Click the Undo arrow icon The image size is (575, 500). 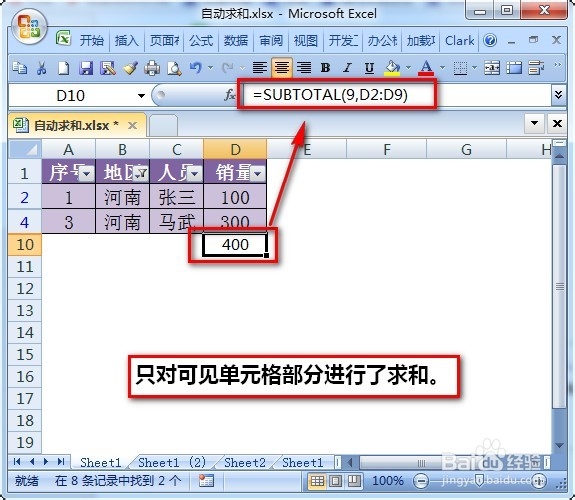196,68
